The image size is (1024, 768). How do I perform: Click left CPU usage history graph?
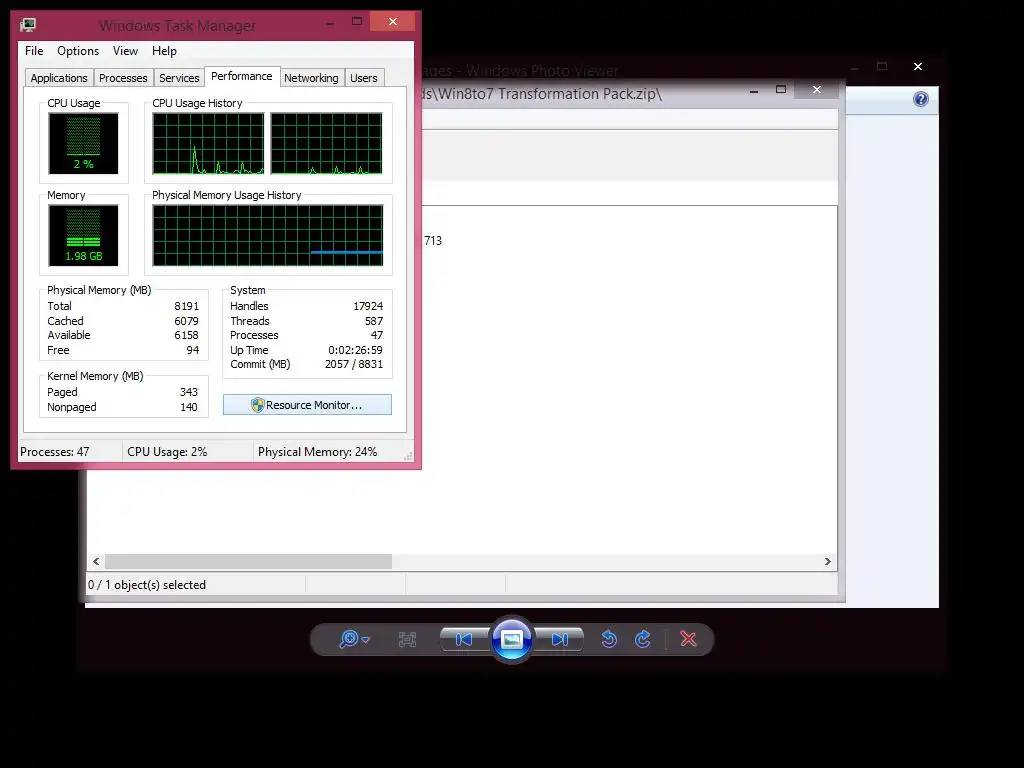click(208, 143)
